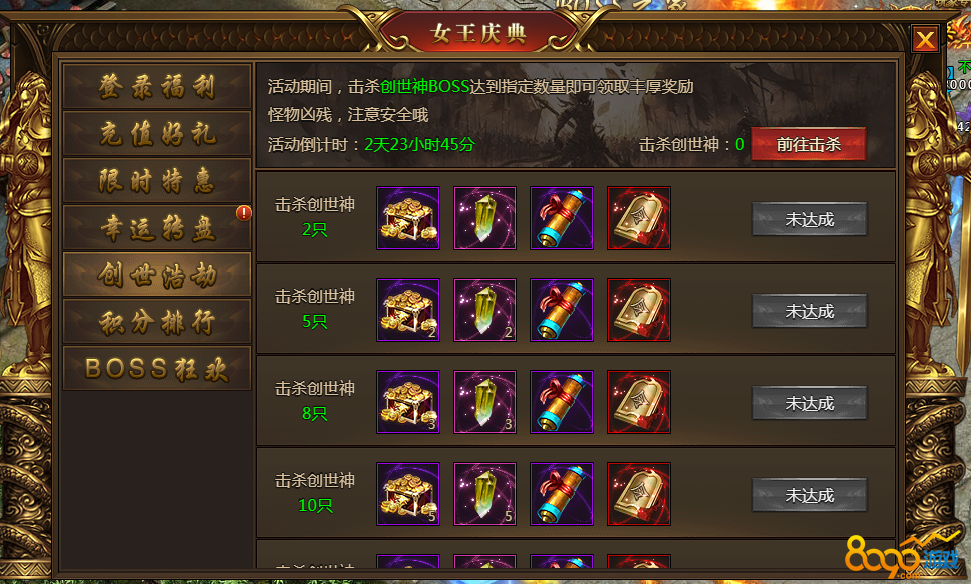This screenshot has width=971, height=584.
Task: Open 限时特惠 section
Action: 157,180
